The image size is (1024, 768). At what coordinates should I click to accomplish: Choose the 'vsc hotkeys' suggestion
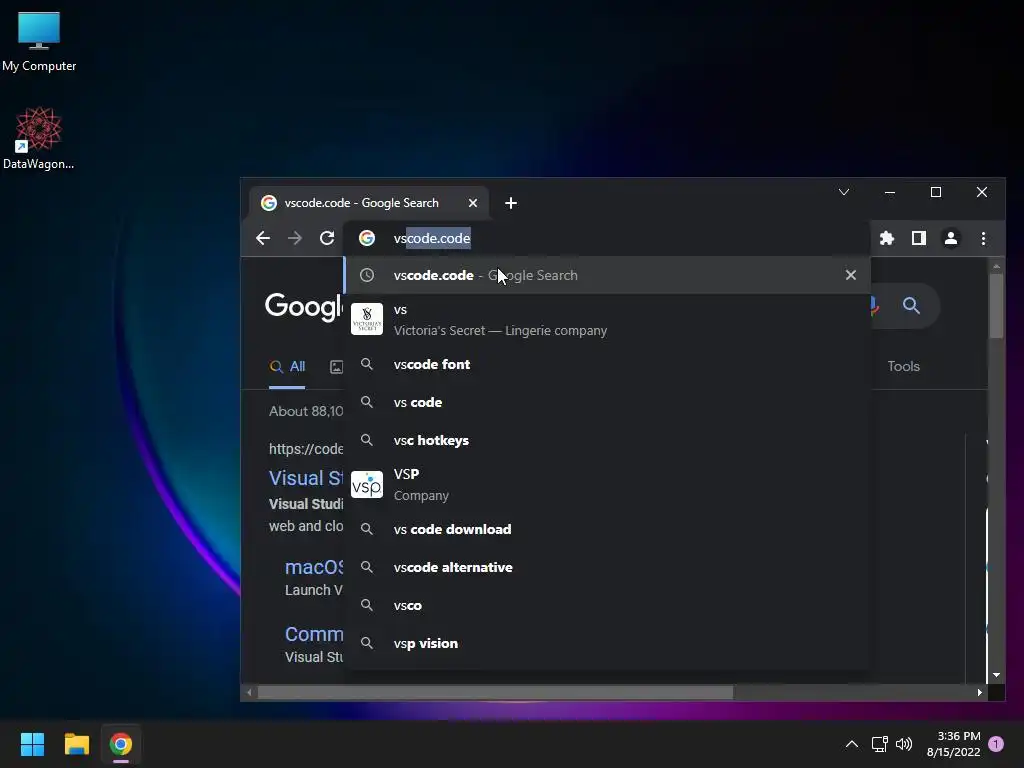(607, 440)
